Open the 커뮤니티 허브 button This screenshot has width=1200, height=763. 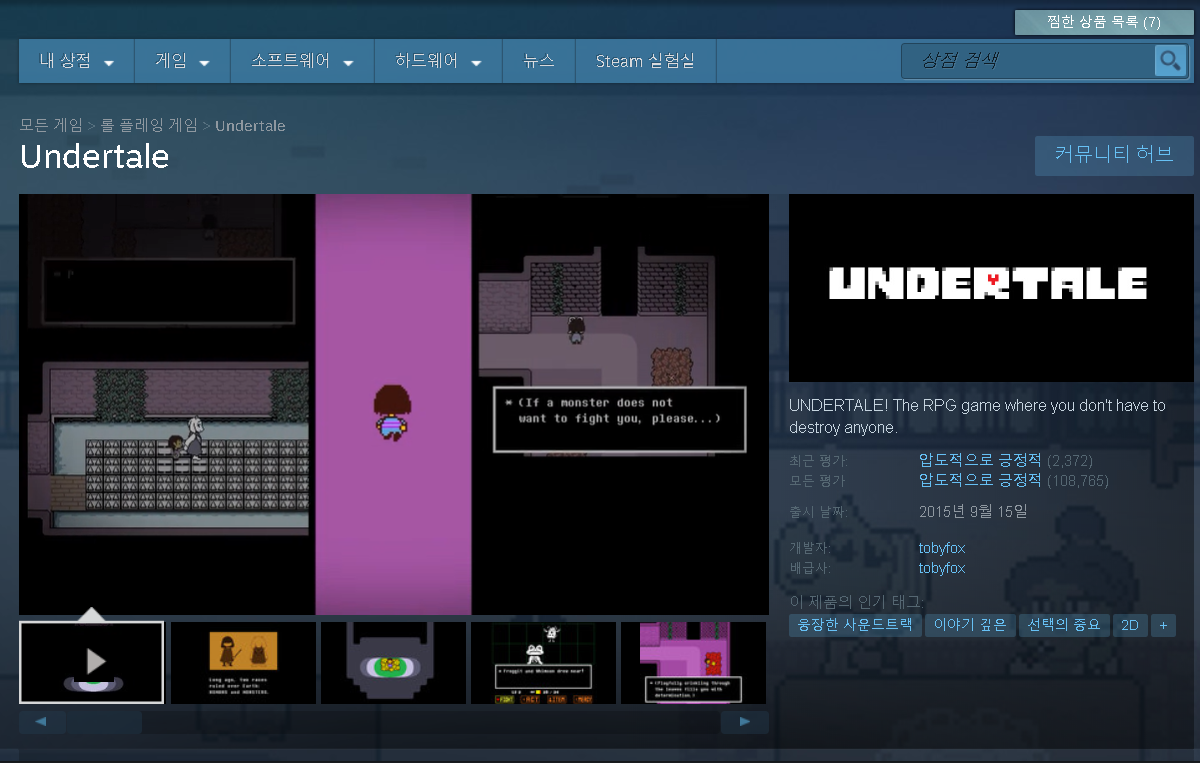pos(1114,155)
